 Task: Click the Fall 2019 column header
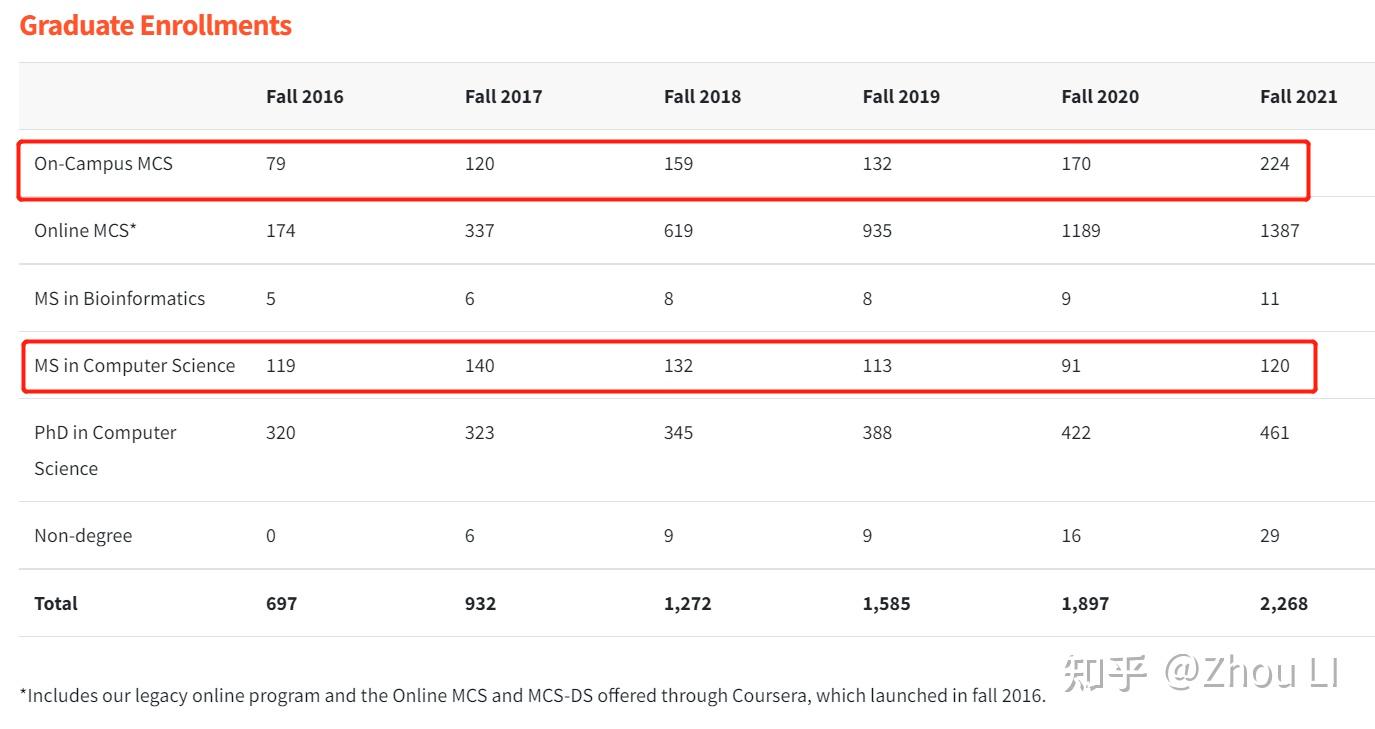[x=901, y=96]
